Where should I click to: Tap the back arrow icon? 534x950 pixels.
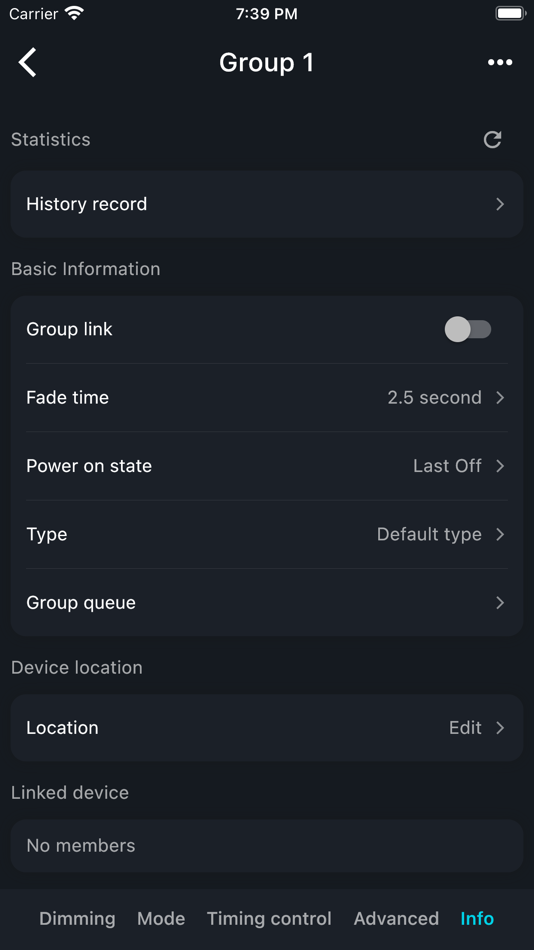tap(27, 62)
